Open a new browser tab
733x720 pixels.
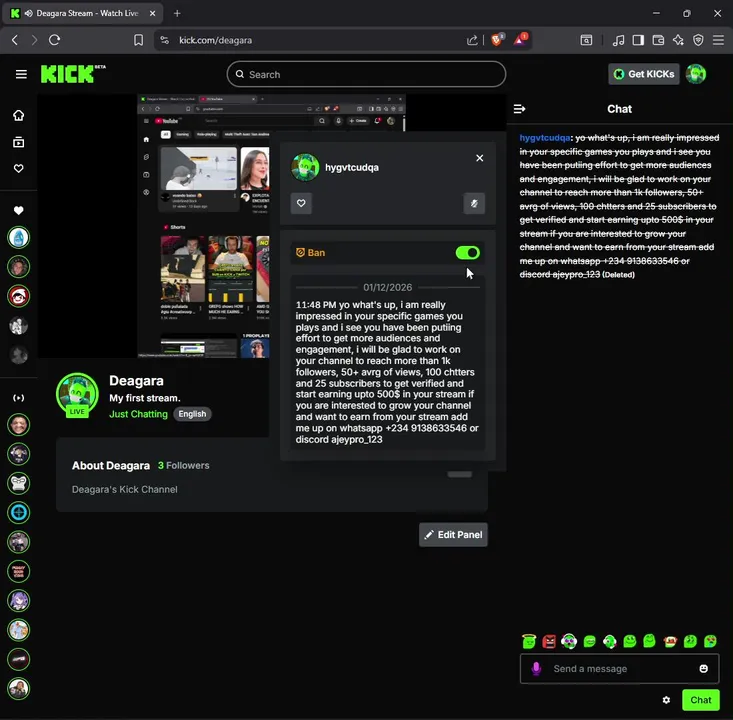pyautogui.click(x=177, y=14)
